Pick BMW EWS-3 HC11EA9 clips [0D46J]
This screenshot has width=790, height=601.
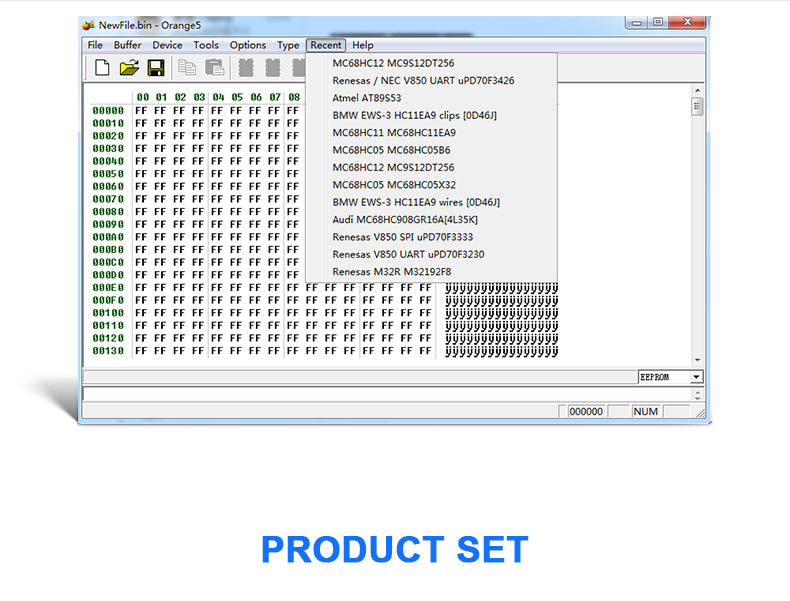[x=414, y=115]
